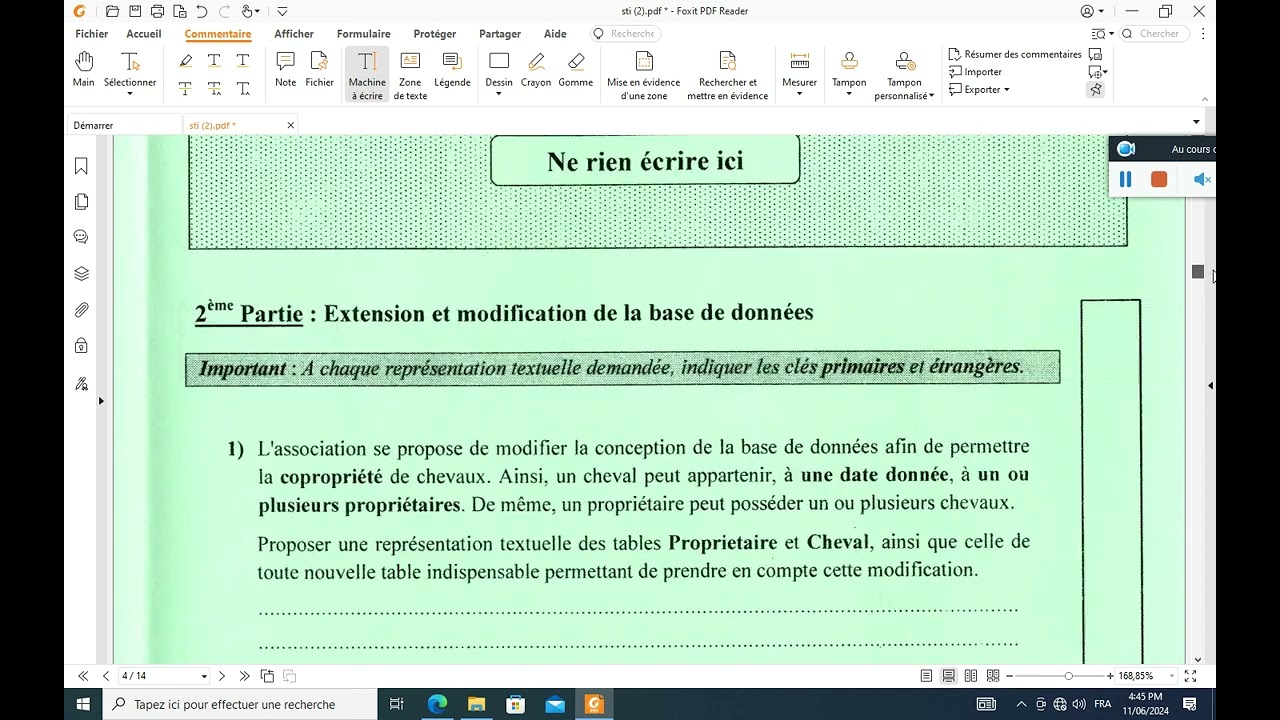
Task: Click Résumer des commentaires
Action: (x=1014, y=54)
